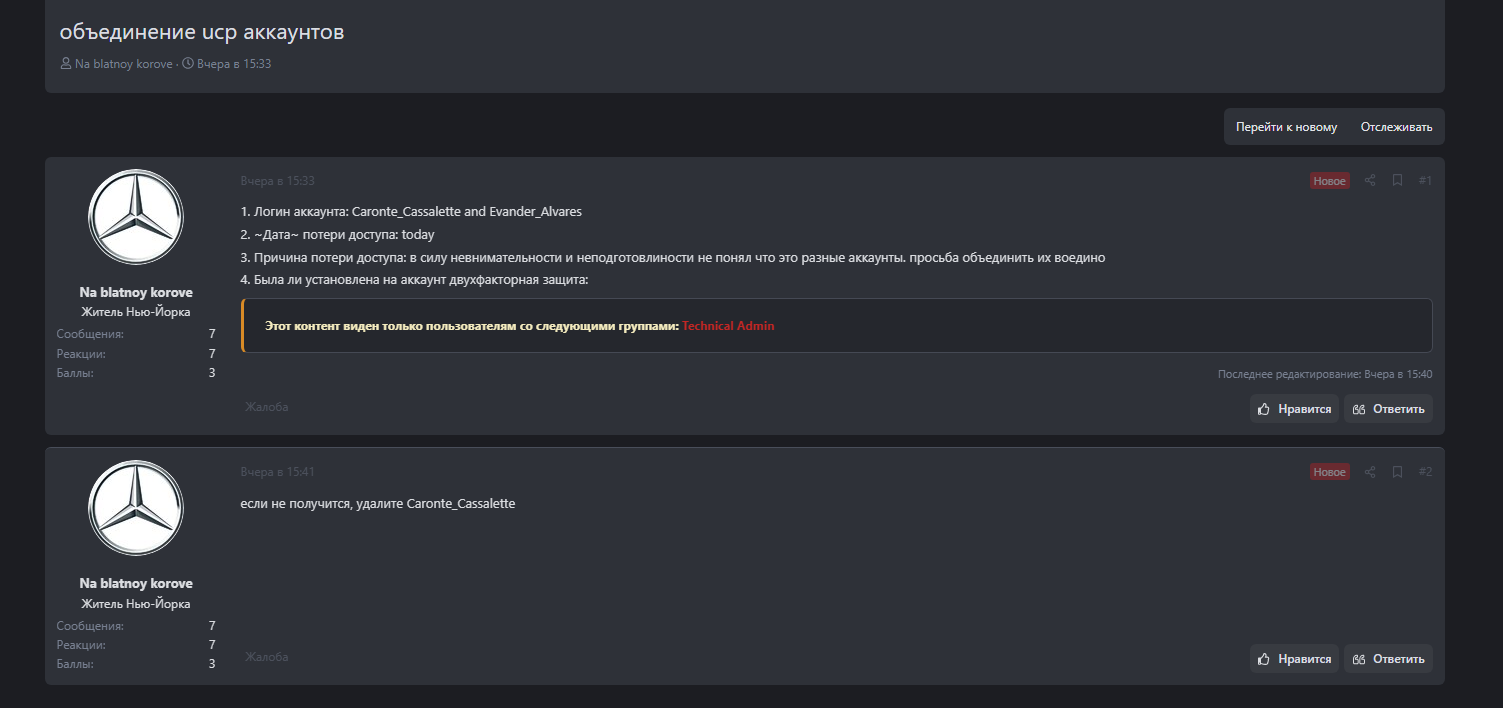Open Na blatnoy korove profile in second post
Image resolution: width=1503 pixels, height=708 pixels.
point(136,583)
